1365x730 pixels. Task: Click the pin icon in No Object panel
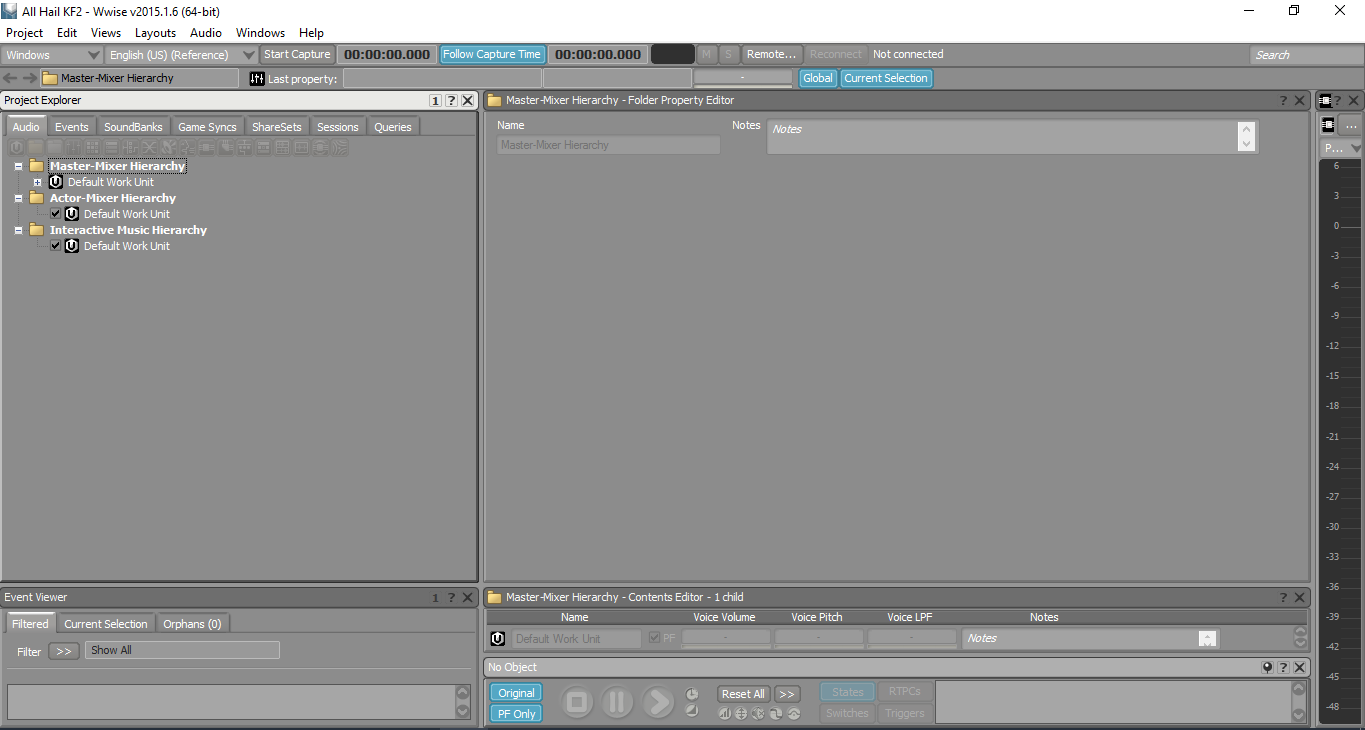pos(1267,667)
